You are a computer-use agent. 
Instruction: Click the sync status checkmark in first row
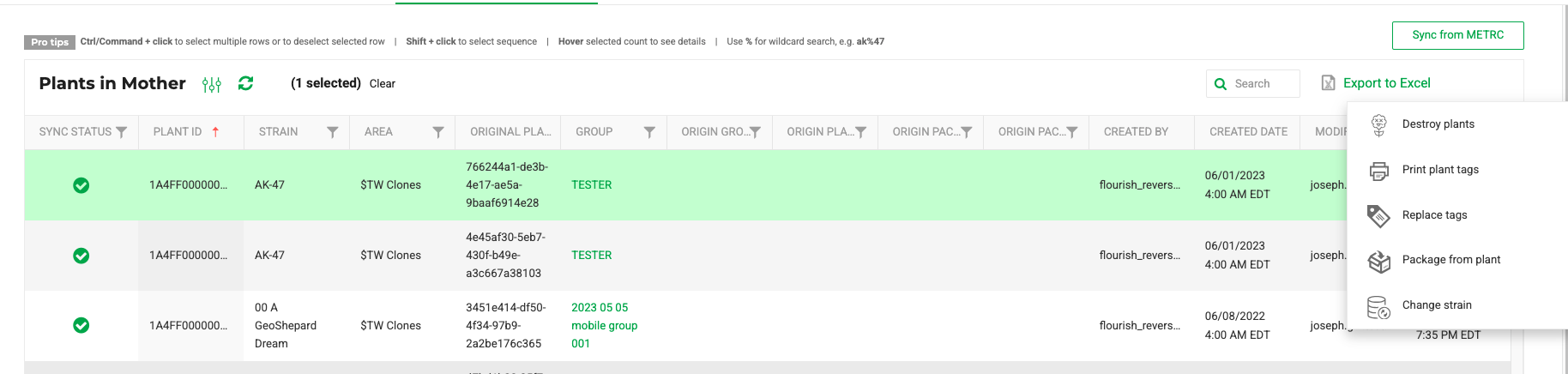(x=81, y=185)
